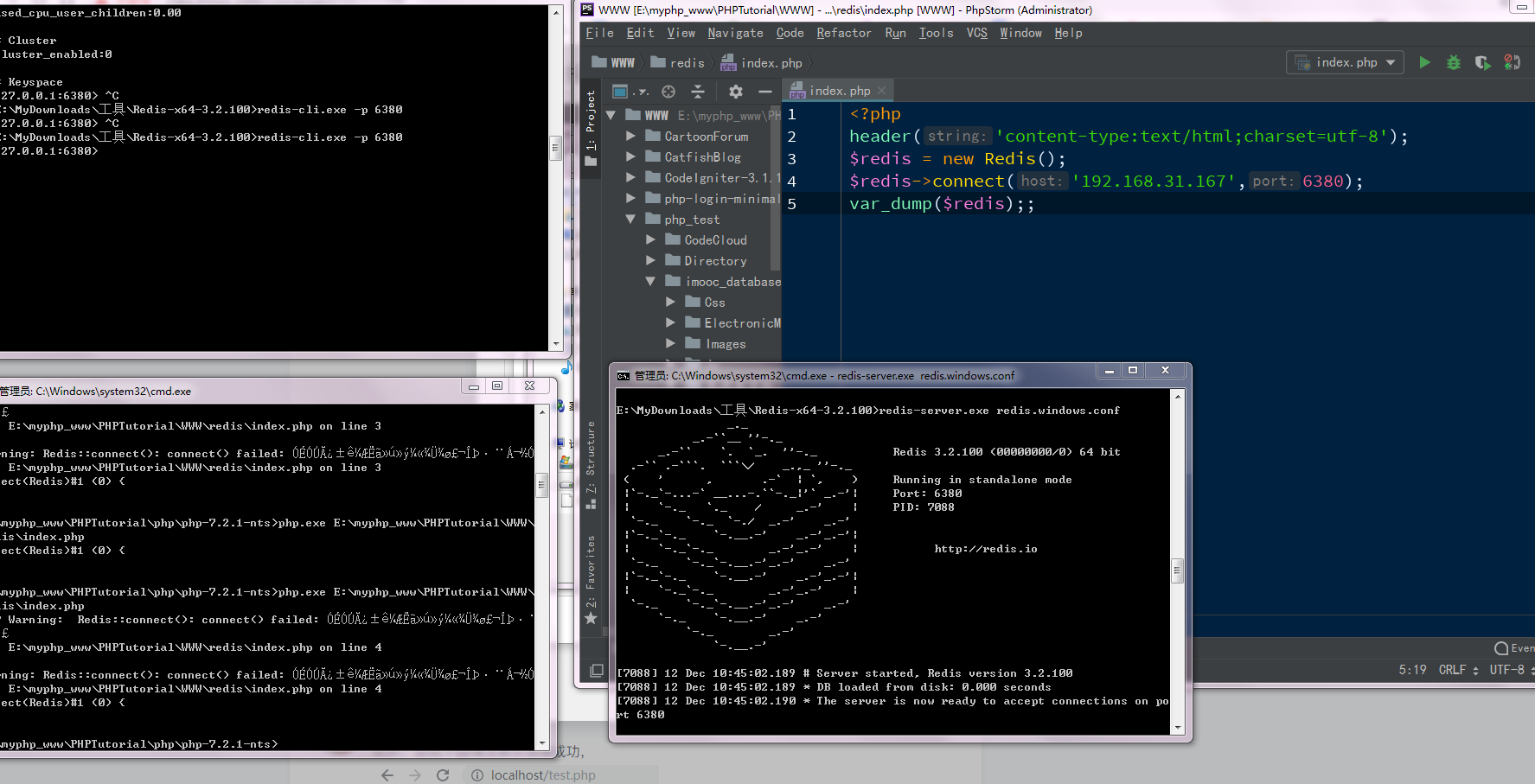The image size is (1535, 784).
Task: Expand the Css folder
Action: (670, 302)
